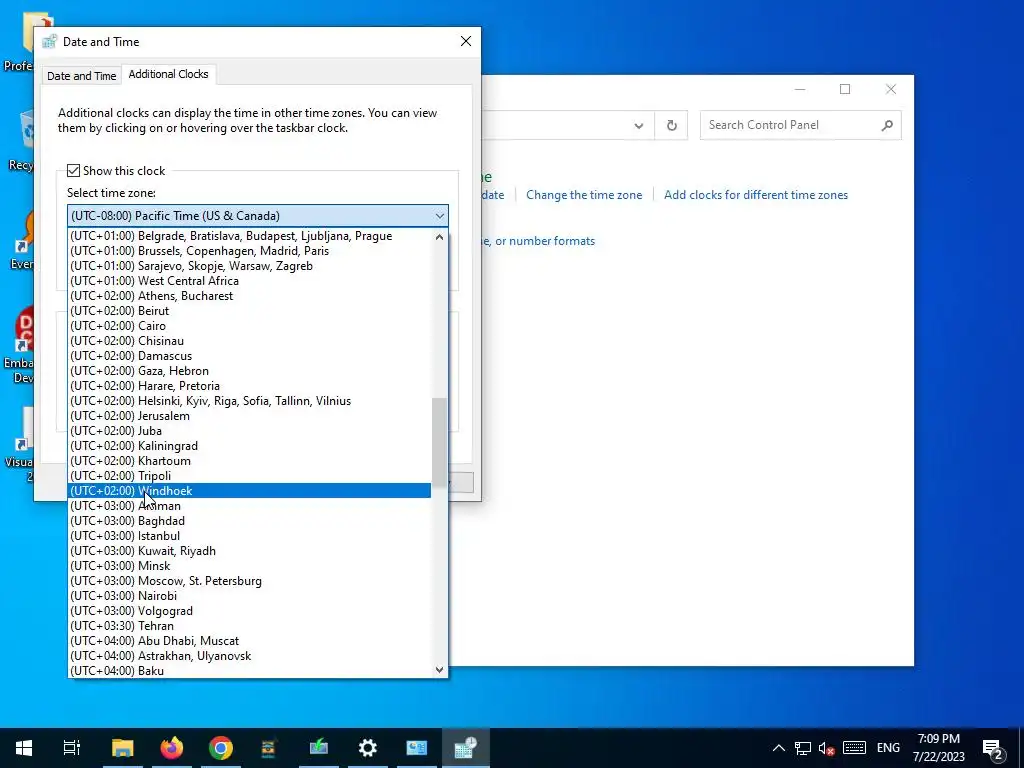Click the ENG language indicator

point(888,748)
